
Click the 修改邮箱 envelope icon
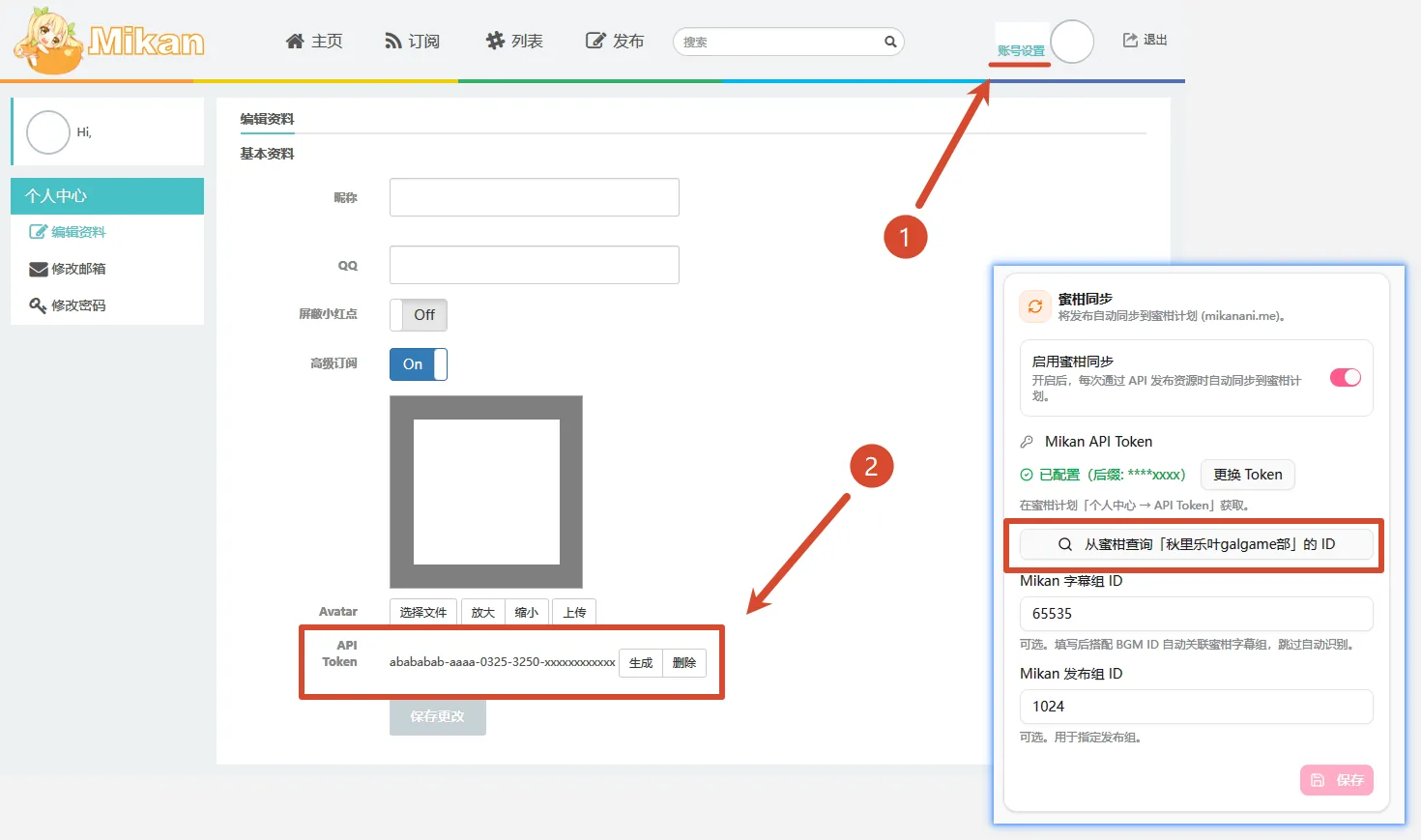(39, 269)
